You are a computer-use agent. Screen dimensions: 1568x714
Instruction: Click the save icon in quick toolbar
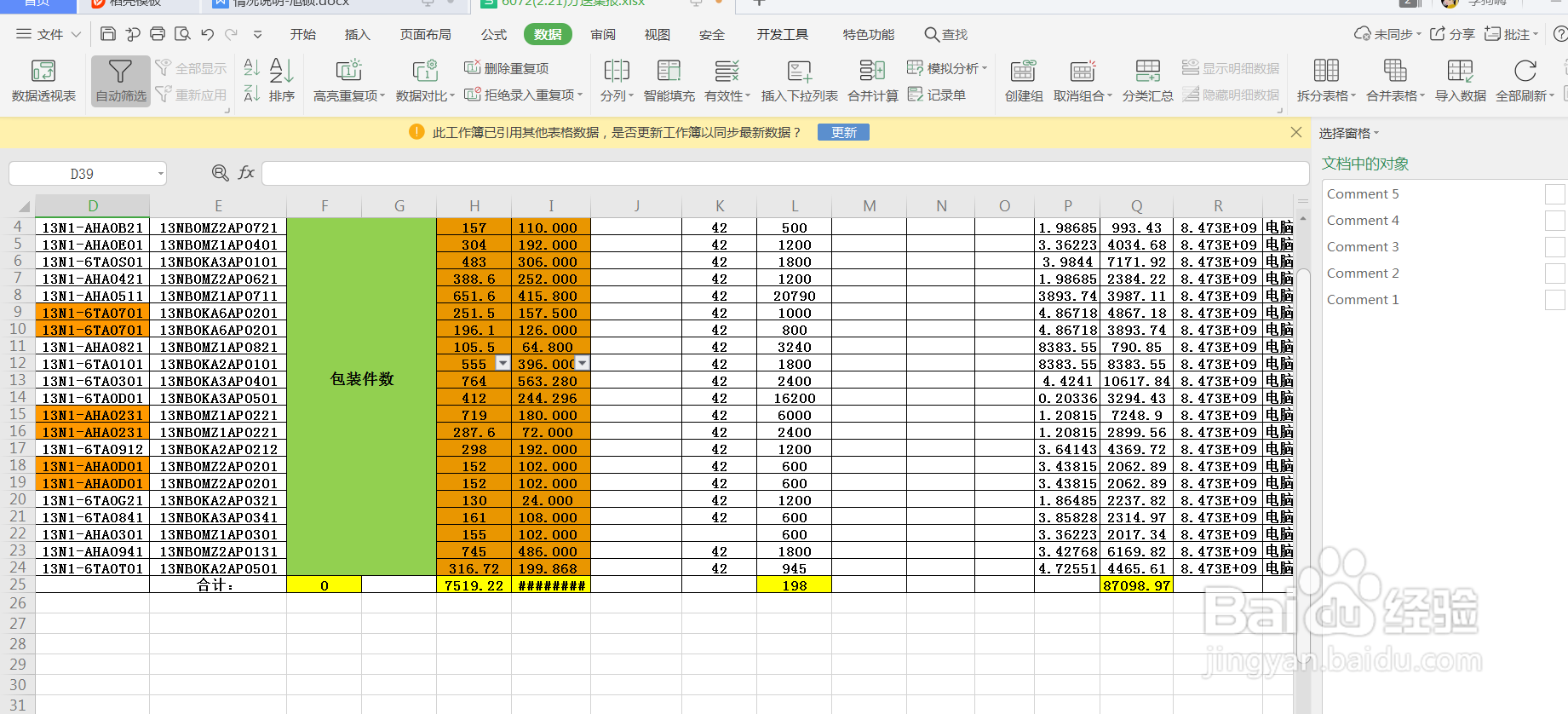coord(108,34)
